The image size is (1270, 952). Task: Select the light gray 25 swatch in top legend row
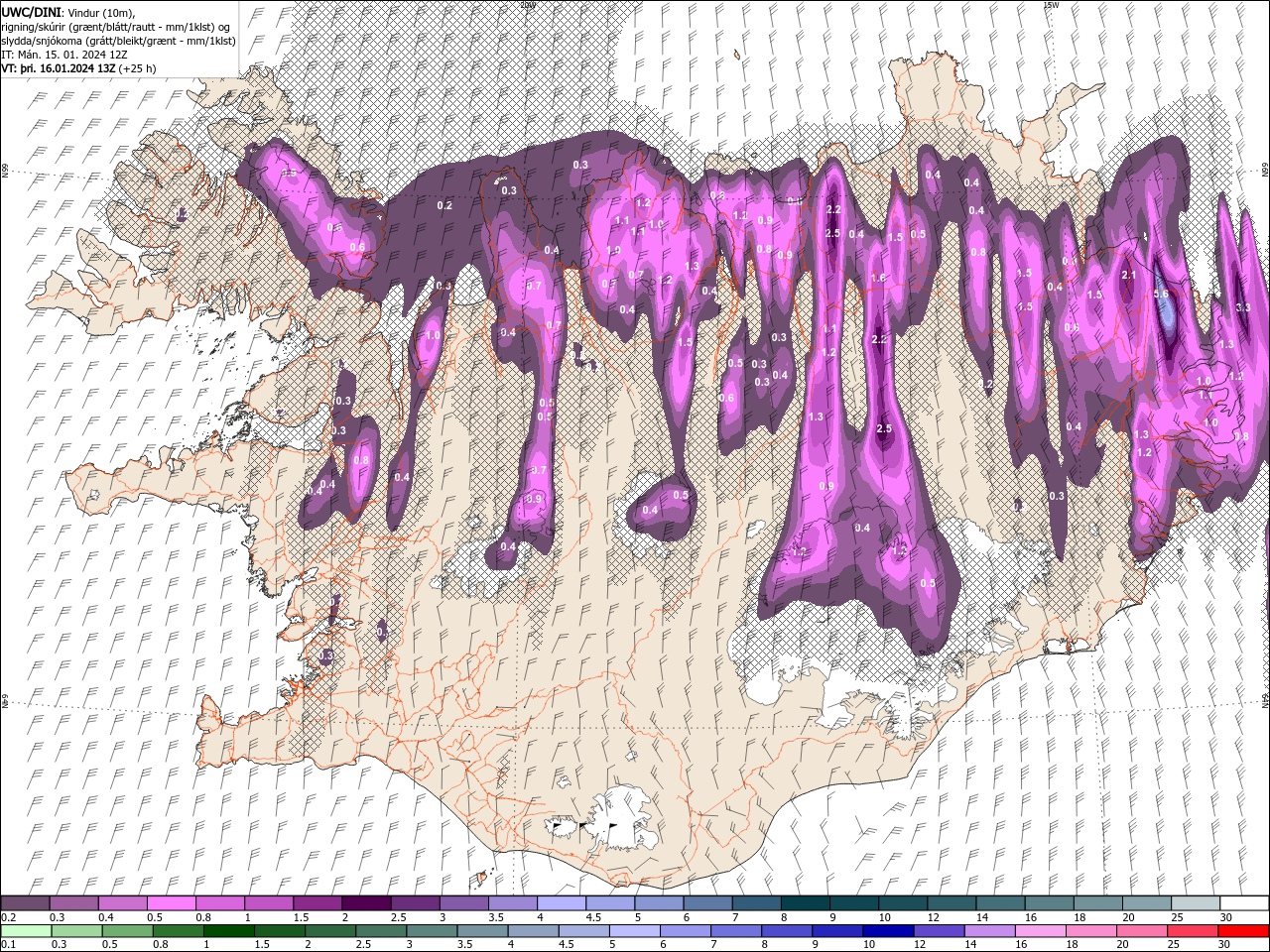[1196, 903]
